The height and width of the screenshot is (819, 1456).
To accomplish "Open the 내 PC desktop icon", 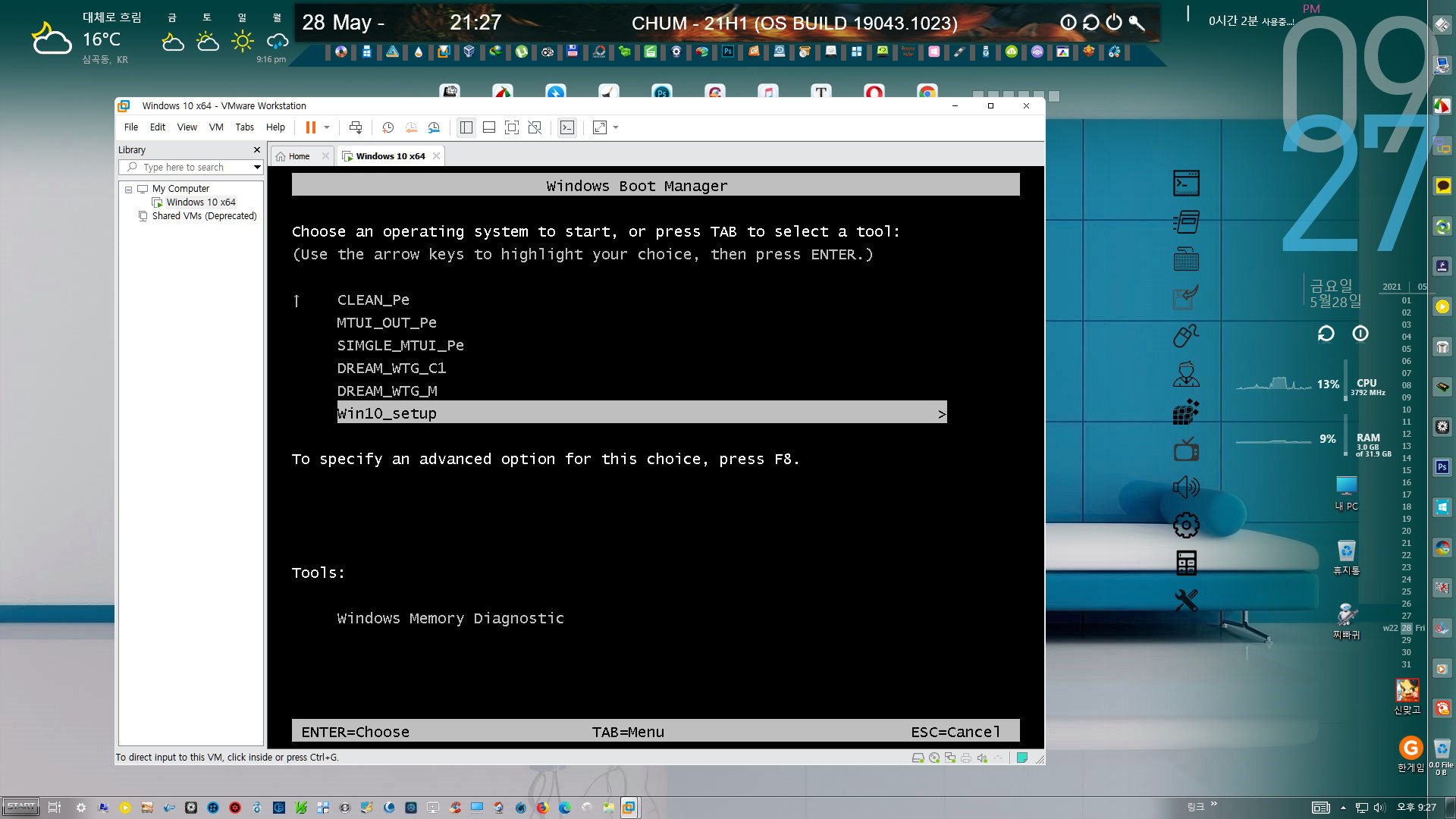I will coord(1347,493).
